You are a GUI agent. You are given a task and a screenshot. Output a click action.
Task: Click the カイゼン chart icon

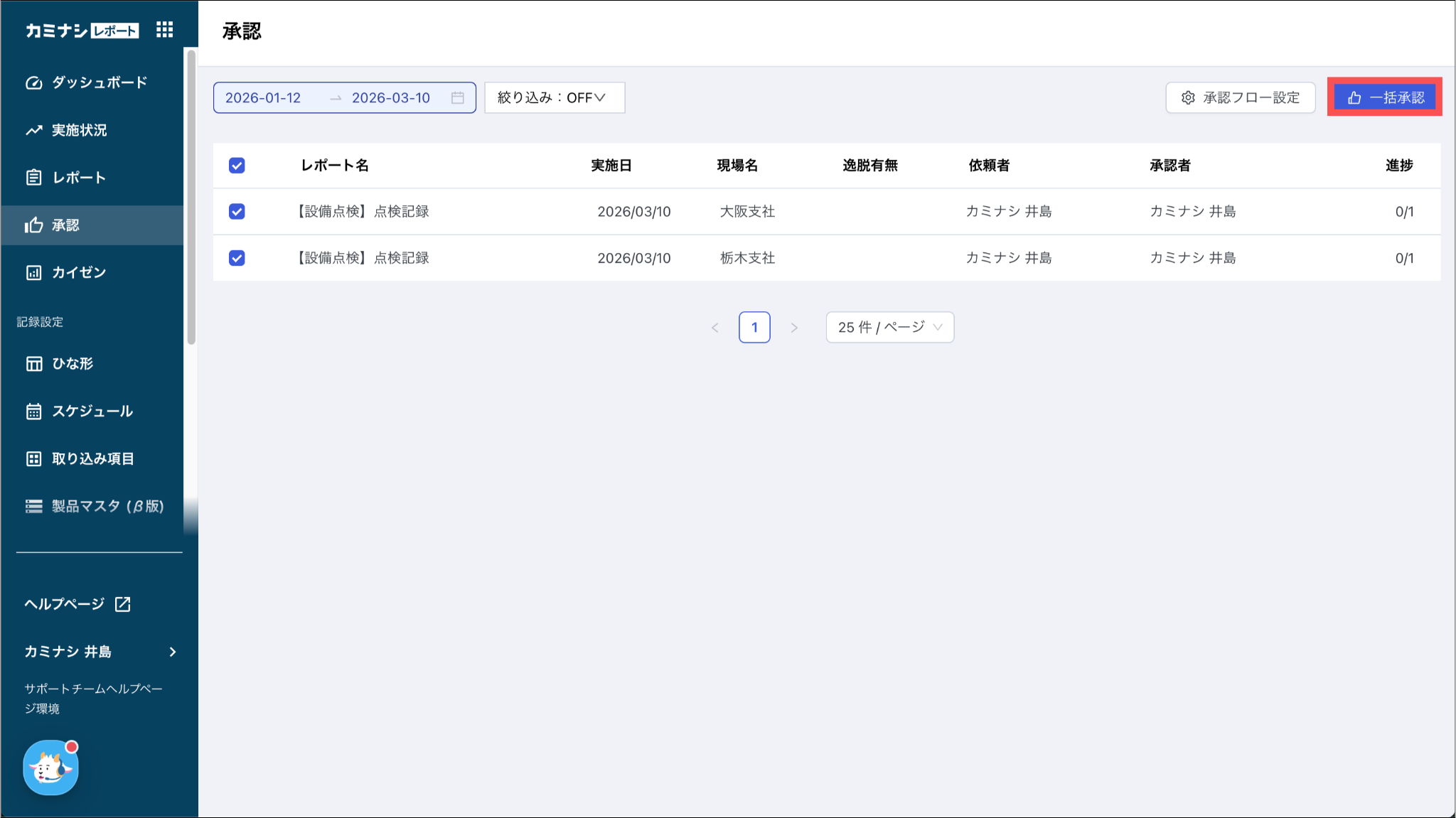pyautogui.click(x=33, y=272)
